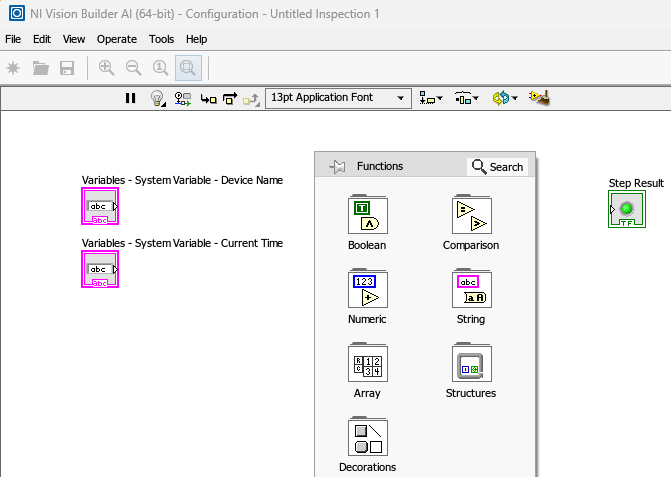Viewport: 671px width, 477px height.
Task: Open the Edit menu
Action: (x=42, y=39)
